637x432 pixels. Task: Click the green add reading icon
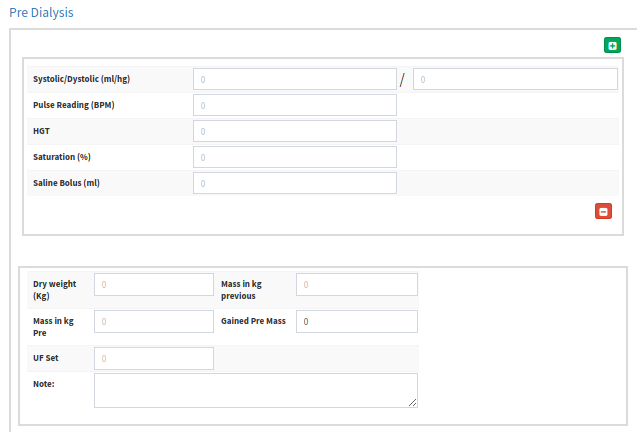pos(612,45)
